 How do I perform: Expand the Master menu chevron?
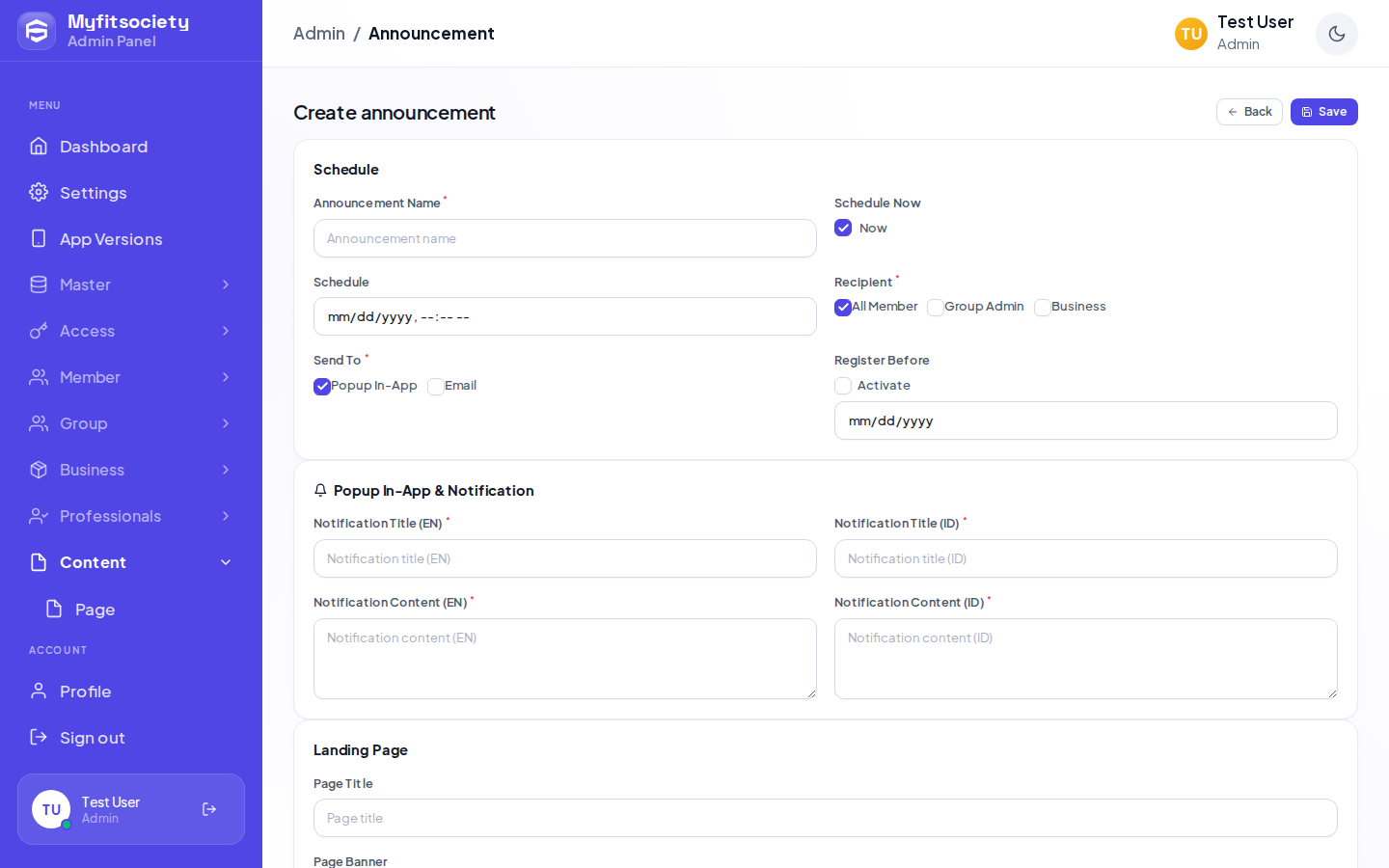226,285
